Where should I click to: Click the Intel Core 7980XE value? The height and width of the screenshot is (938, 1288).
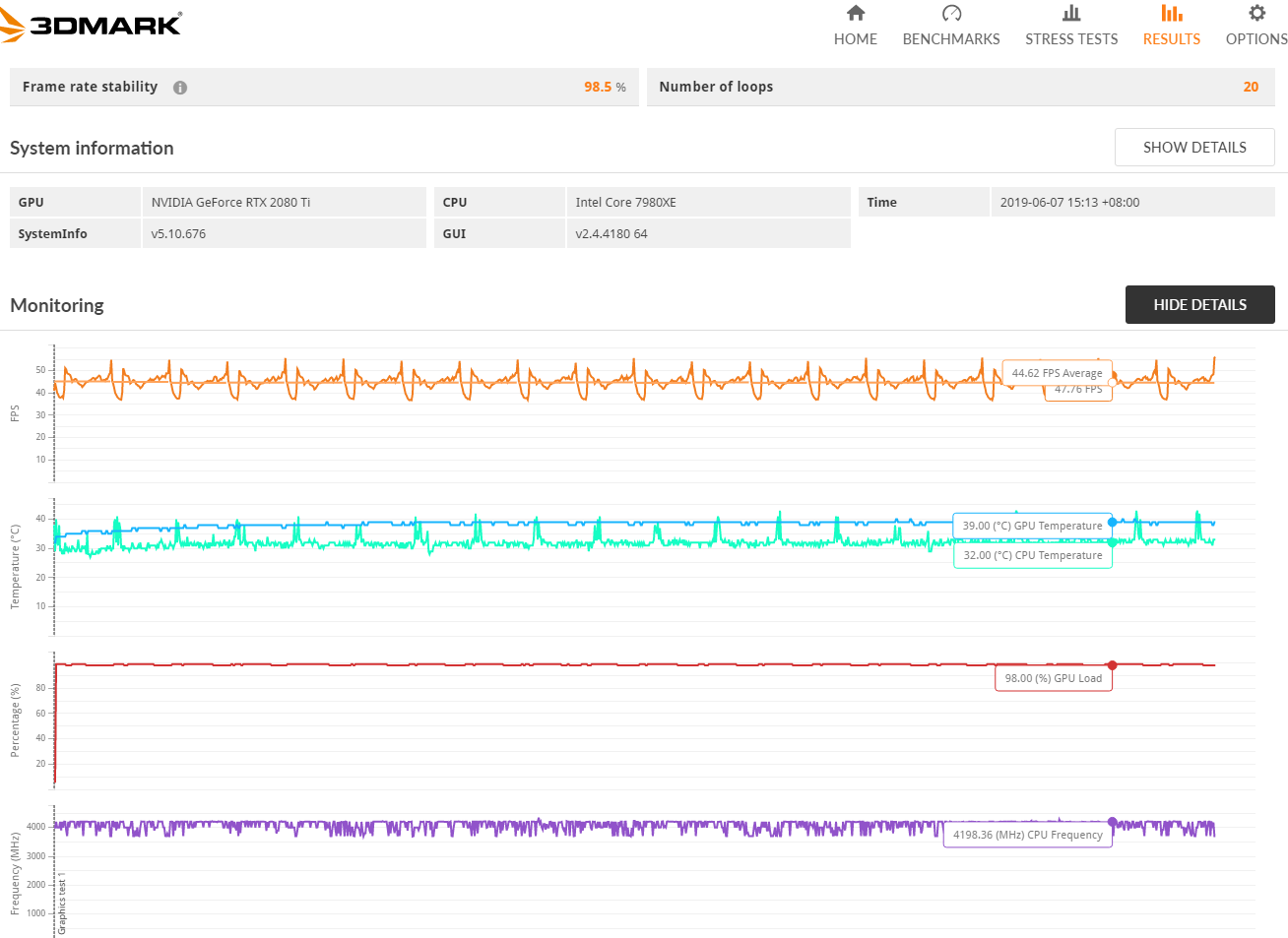[x=625, y=203]
